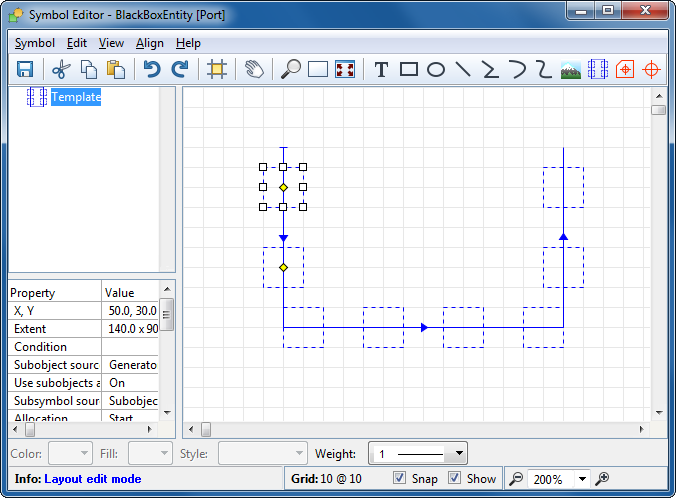Image resolution: width=676 pixels, height=498 pixels.
Task: Click the Cut scissors icon
Action: click(x=61, y=69)
